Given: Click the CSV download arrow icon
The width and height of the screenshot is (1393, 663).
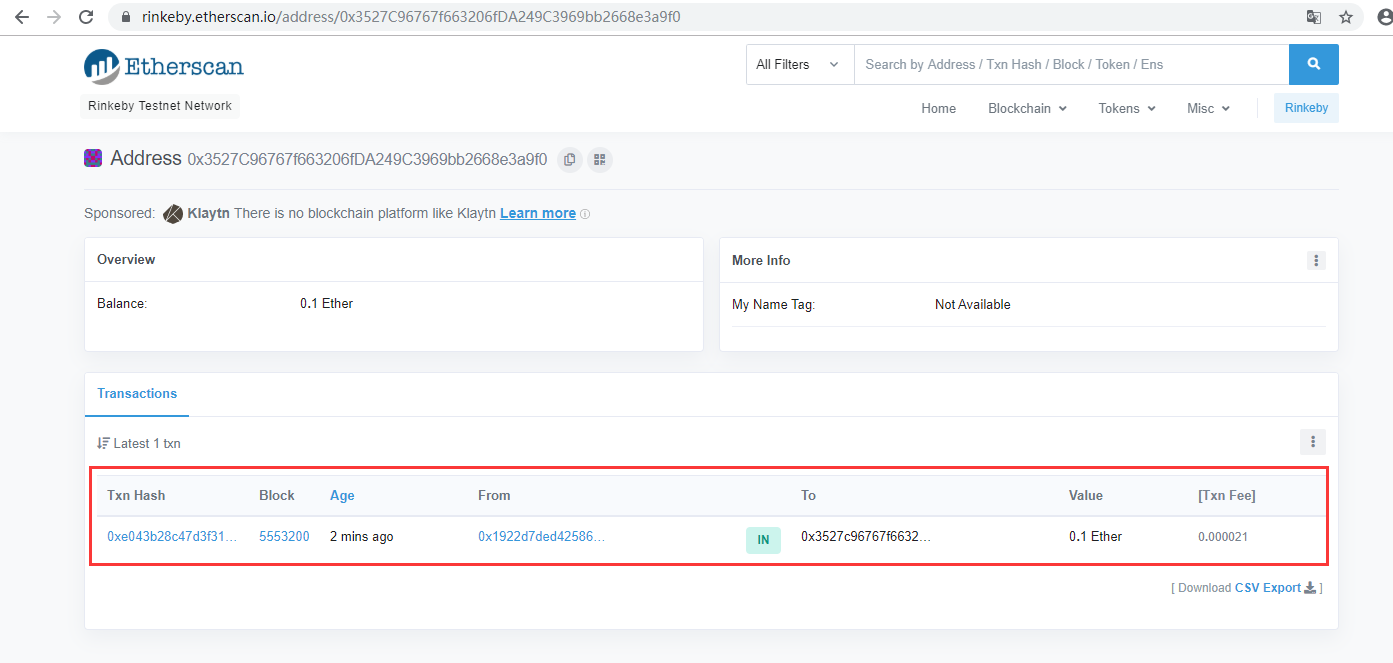Looking at the screenshot, I should [x=1310, y=588].
